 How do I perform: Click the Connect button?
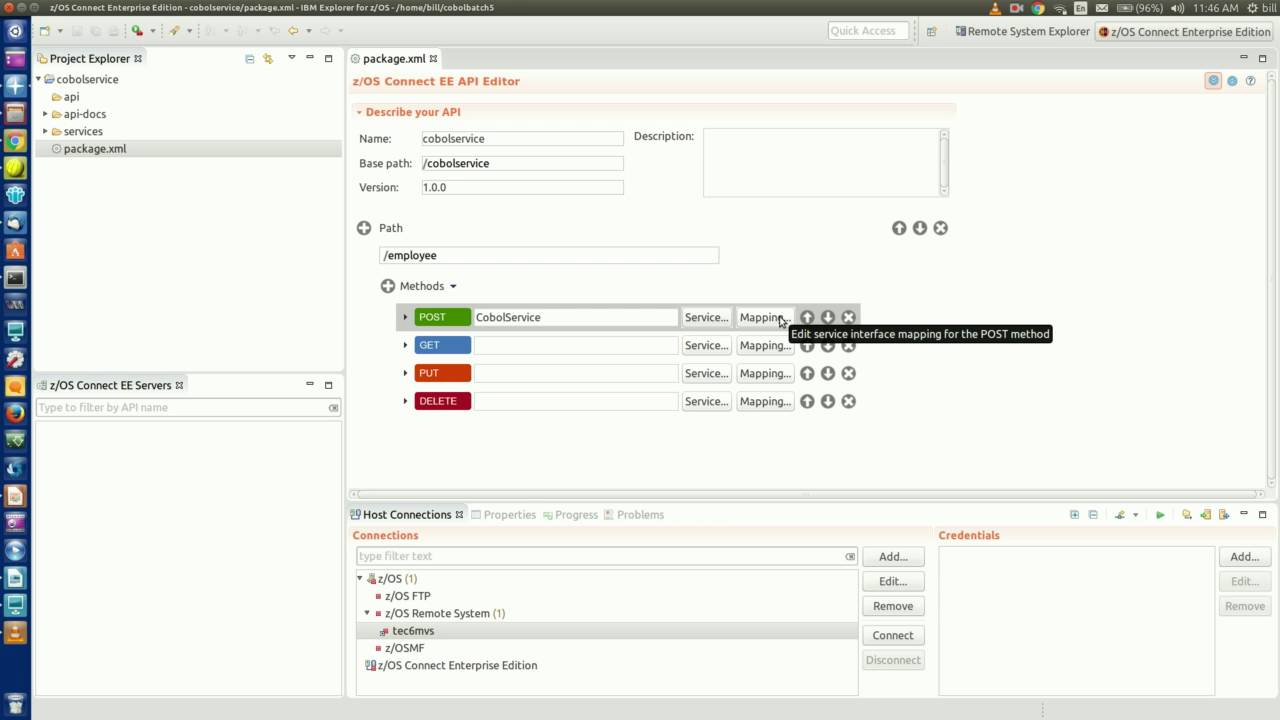tap(893, 635)
